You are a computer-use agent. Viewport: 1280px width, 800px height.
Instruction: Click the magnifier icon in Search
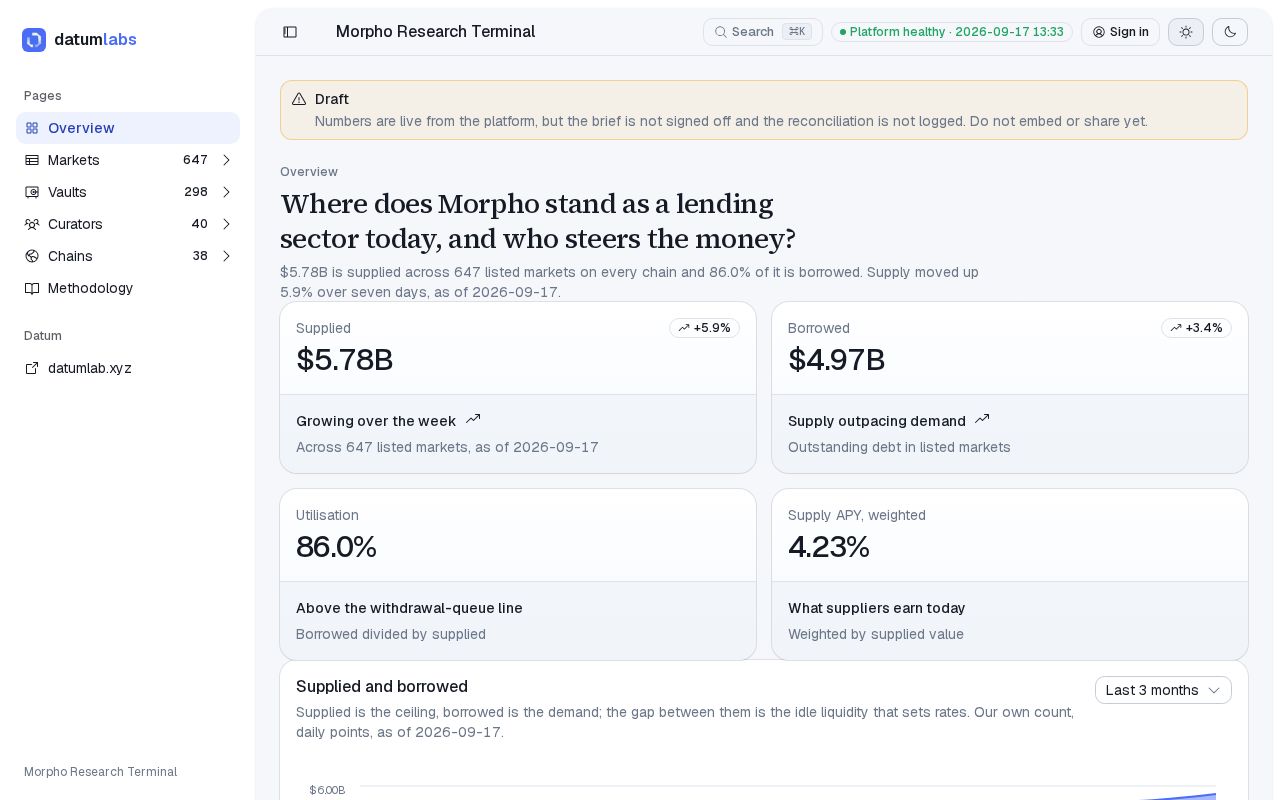[720, 32]
